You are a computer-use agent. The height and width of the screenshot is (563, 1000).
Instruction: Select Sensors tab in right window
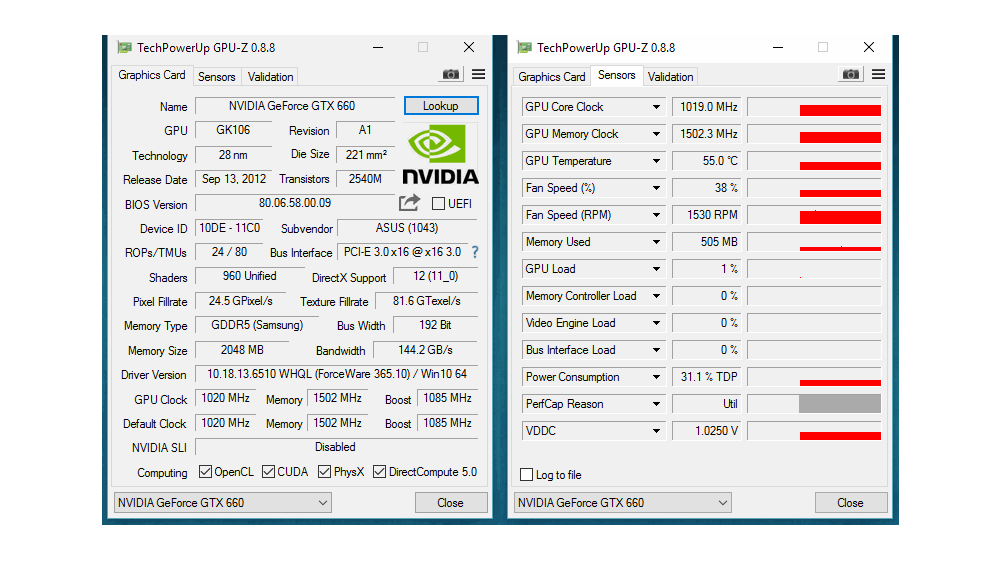[x=617, y=75]
